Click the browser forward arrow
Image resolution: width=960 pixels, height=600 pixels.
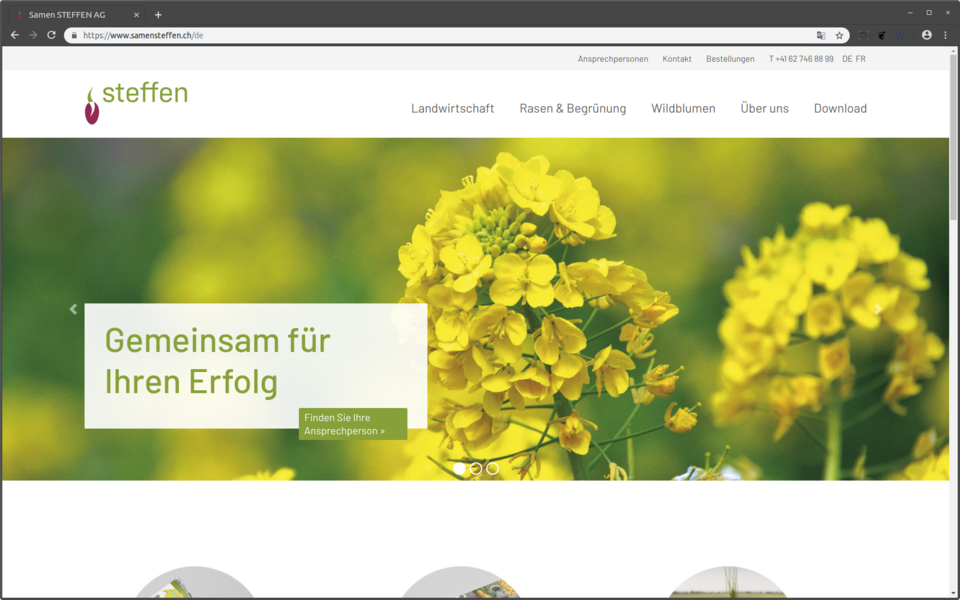pyautogui.click(x=33, y=36)
